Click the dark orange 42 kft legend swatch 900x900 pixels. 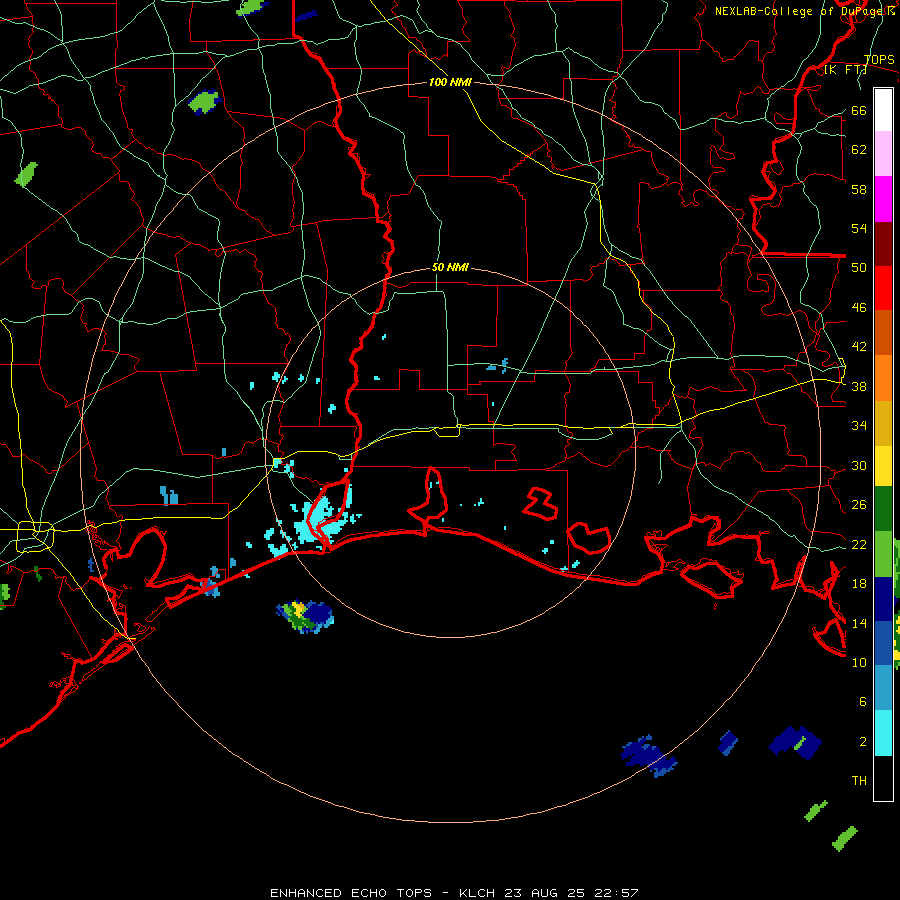[883, 333]
